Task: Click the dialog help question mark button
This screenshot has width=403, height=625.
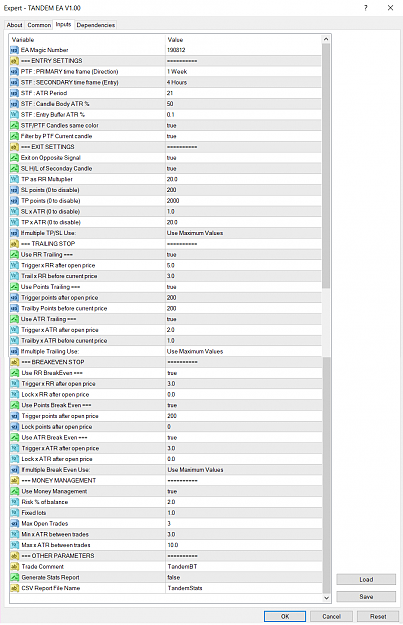Action: point(366,8)
